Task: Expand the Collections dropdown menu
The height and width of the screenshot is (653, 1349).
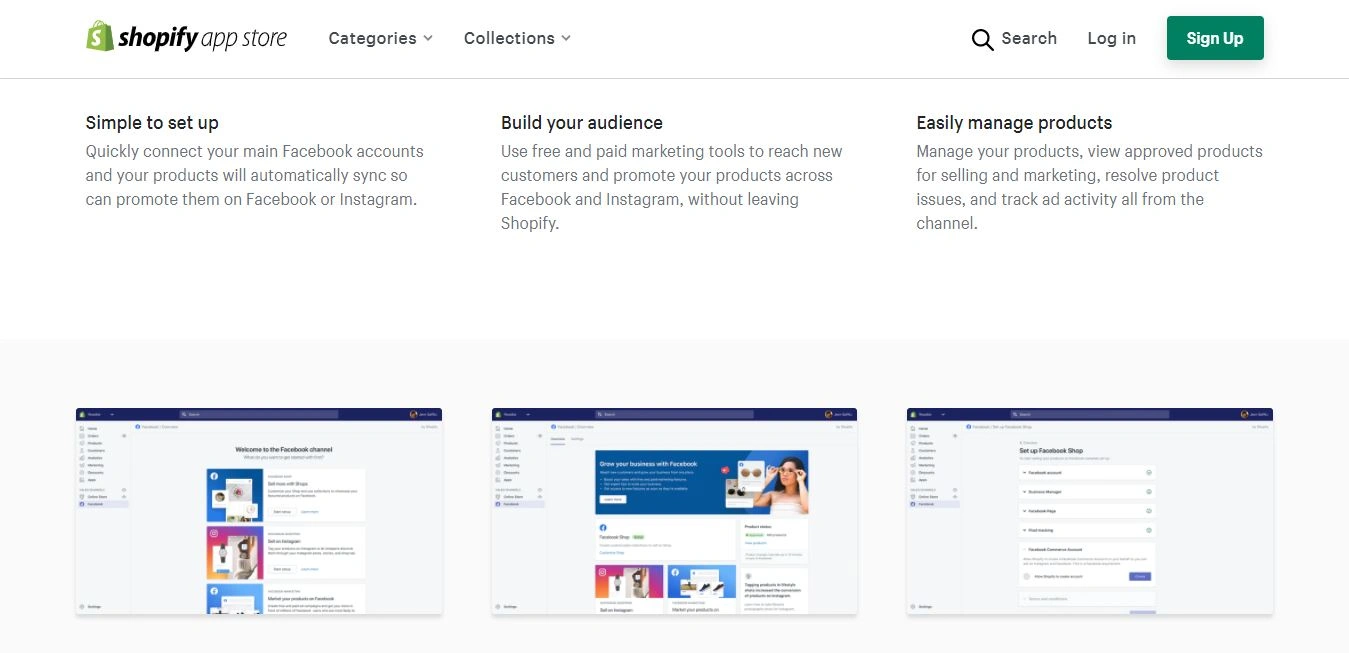Action: pos(517,38)
